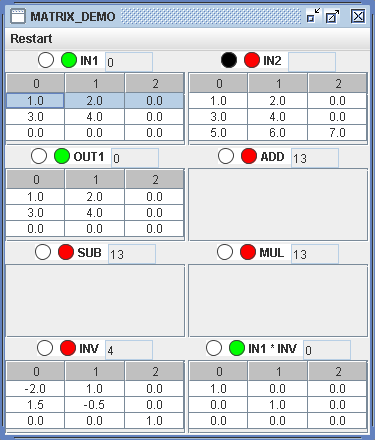Image resolution: width=375 pixels, height=440 pixels.
Task: Click column header 1 of the IN1 table
Action: [x=95, y=83]
